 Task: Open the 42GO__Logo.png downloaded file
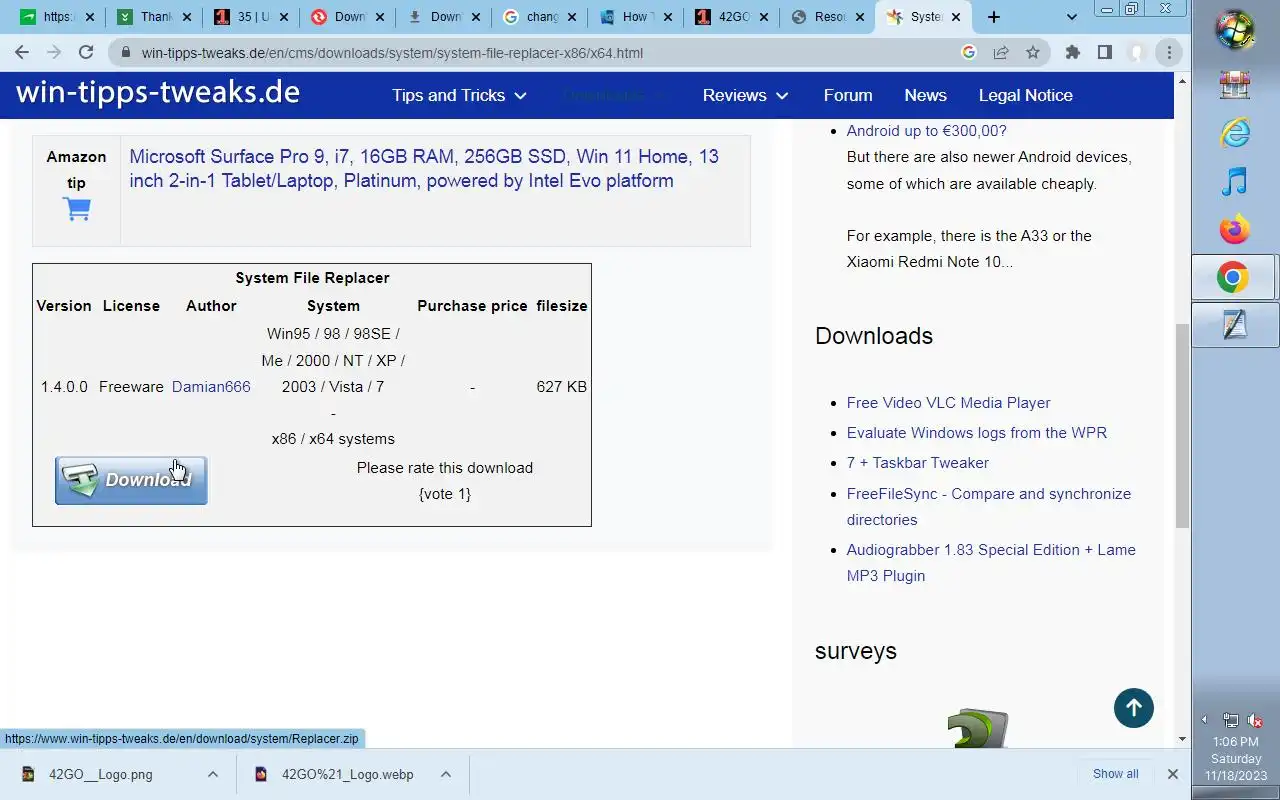pyautogui.click(x=101, y=774)
